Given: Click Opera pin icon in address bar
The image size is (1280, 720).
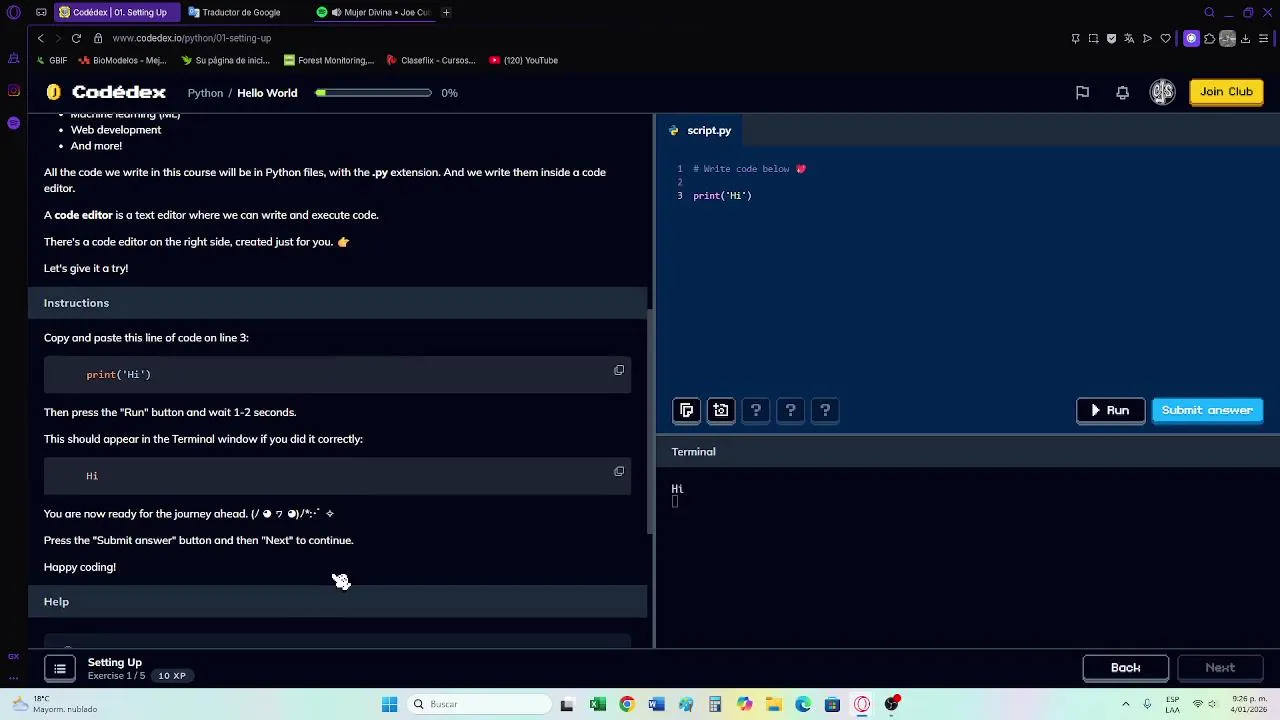Looking at the screenshot, I should click(x=1075, y=38).
